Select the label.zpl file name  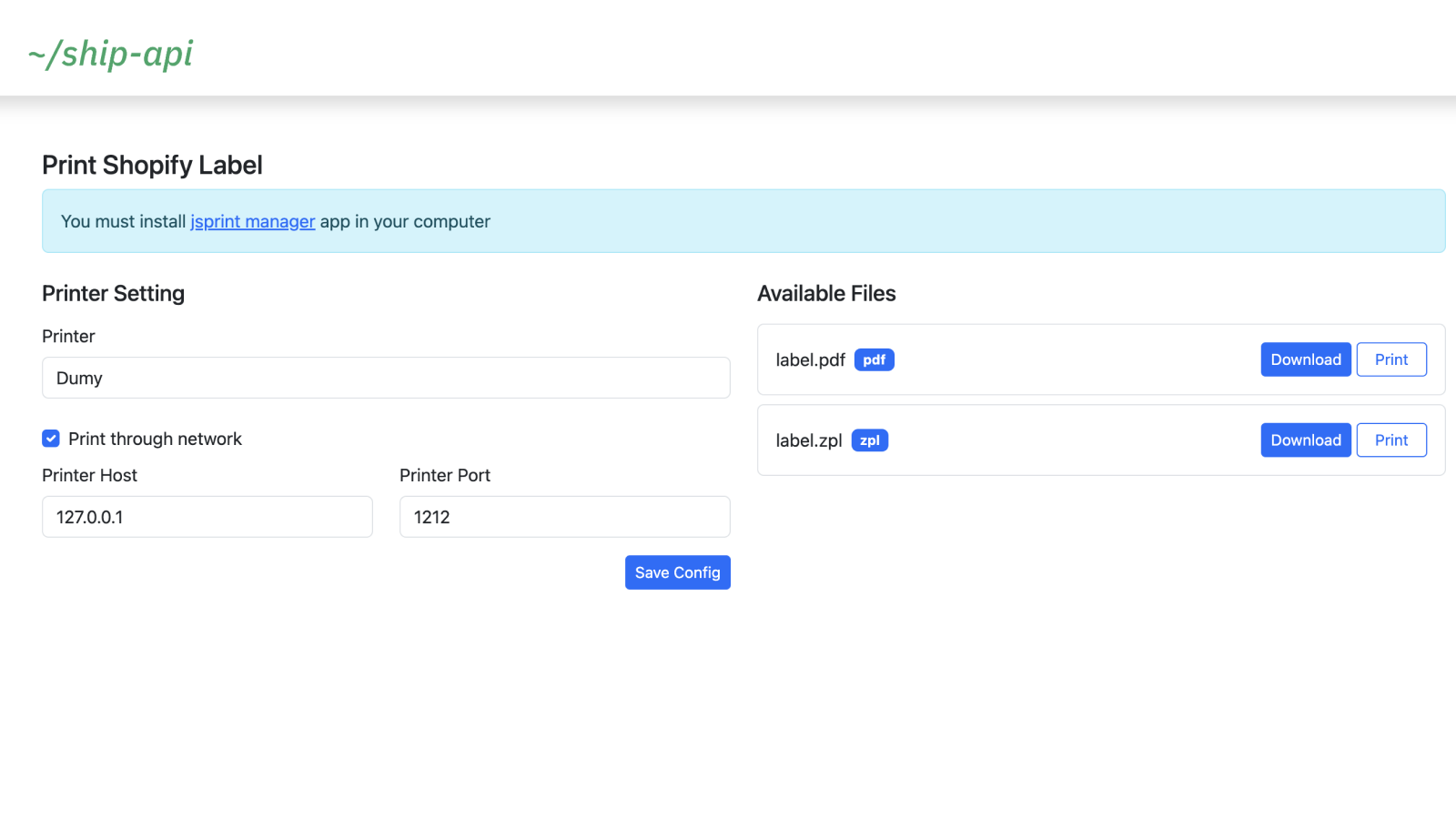click(x=808, y=440)
